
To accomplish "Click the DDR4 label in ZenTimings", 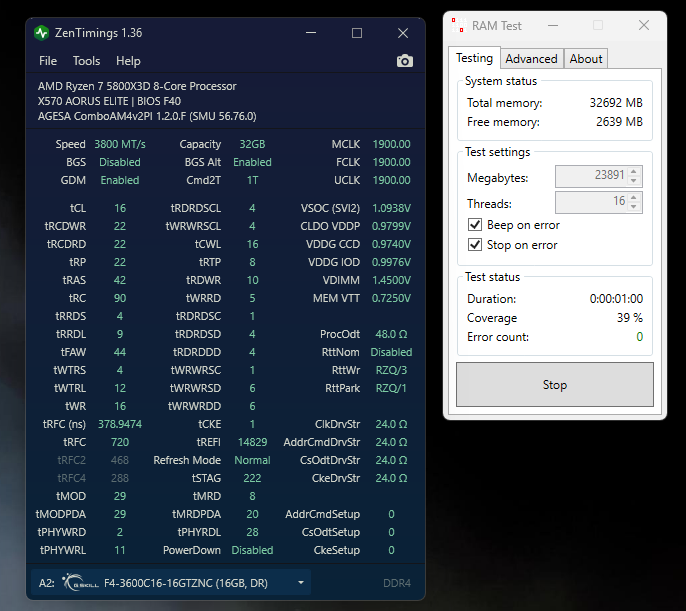I will 397,583.
